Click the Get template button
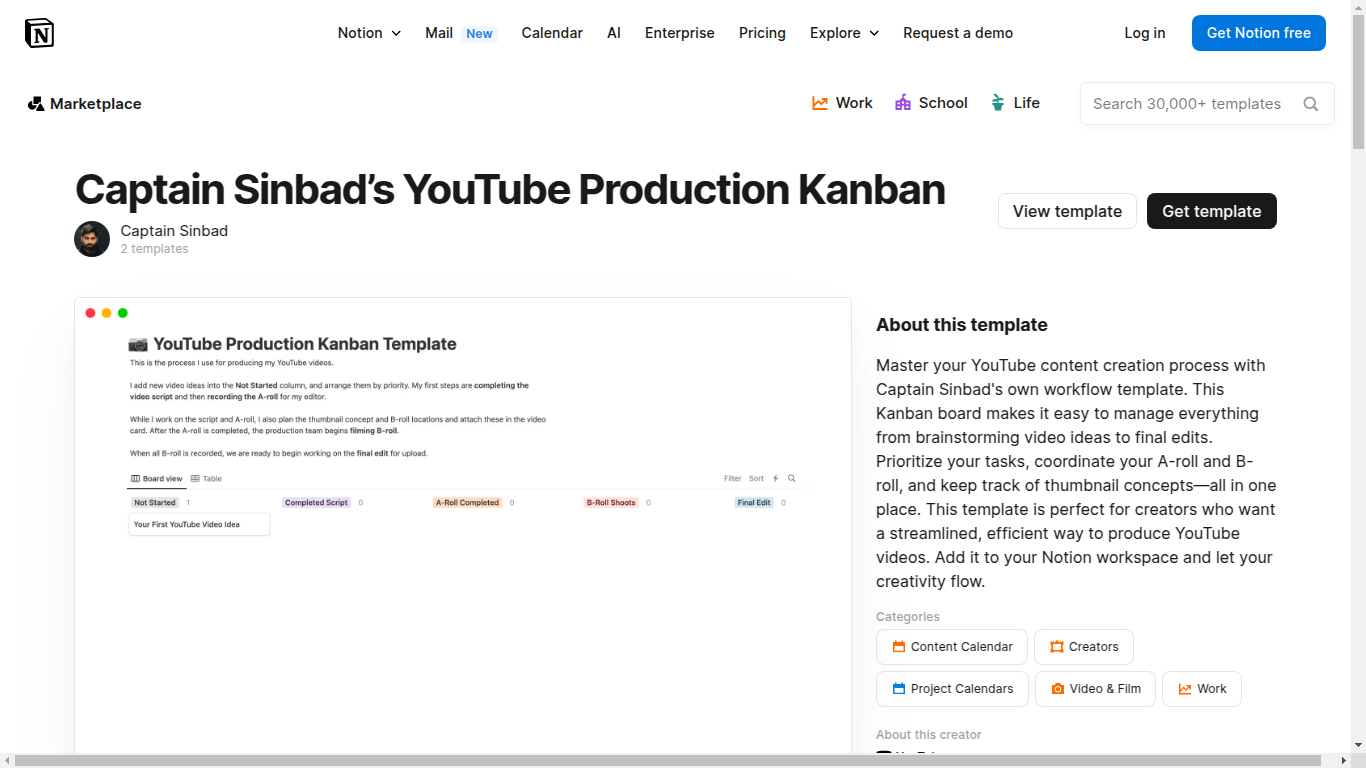The height and width of the screenshot is (768, 1366). [x=1212, y=211]
